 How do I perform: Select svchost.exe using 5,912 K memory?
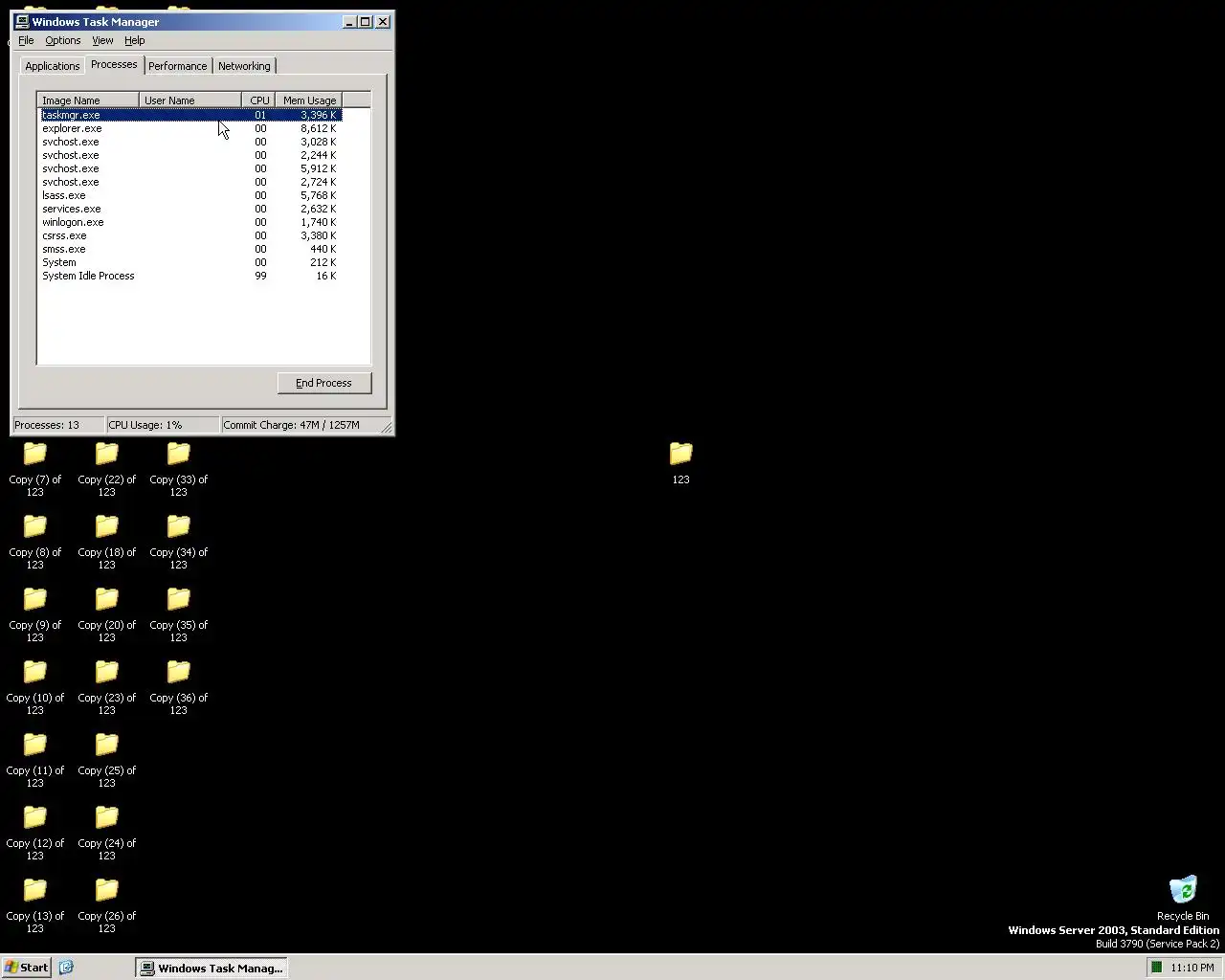tap(189, 168)
